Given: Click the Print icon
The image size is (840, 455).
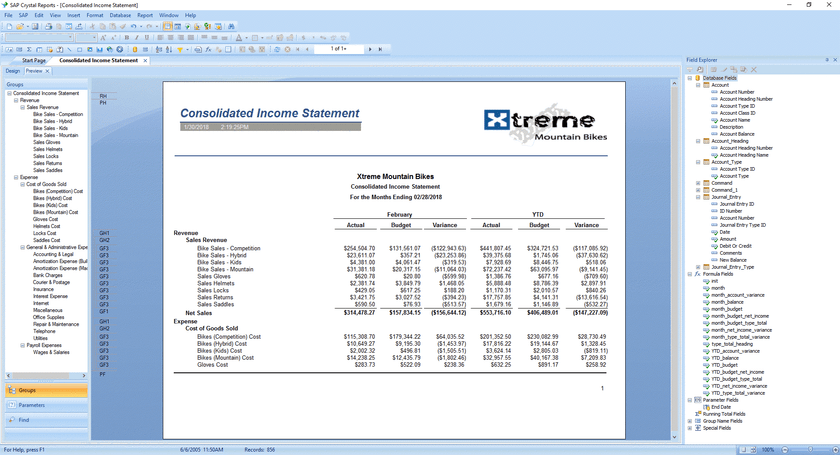Looking at the screenshot, I should click(48, 26).
